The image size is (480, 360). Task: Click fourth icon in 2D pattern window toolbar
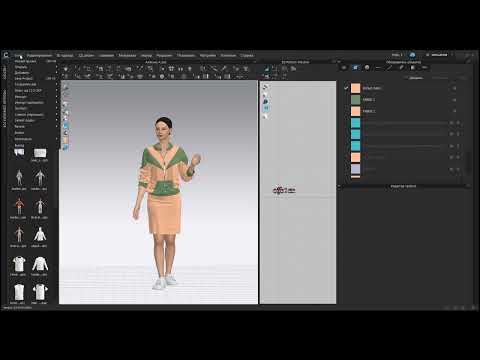coord(293,69)
